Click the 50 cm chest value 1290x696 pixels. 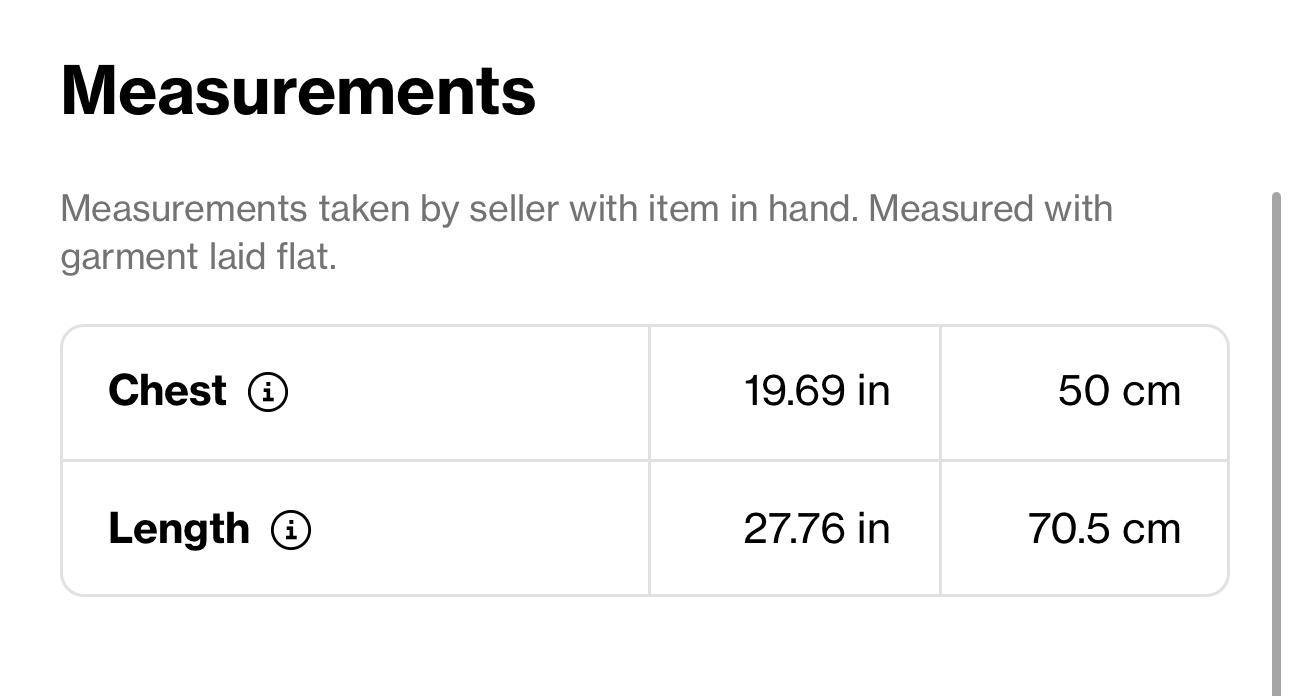pyautogui.click(x=1119, y=390)
